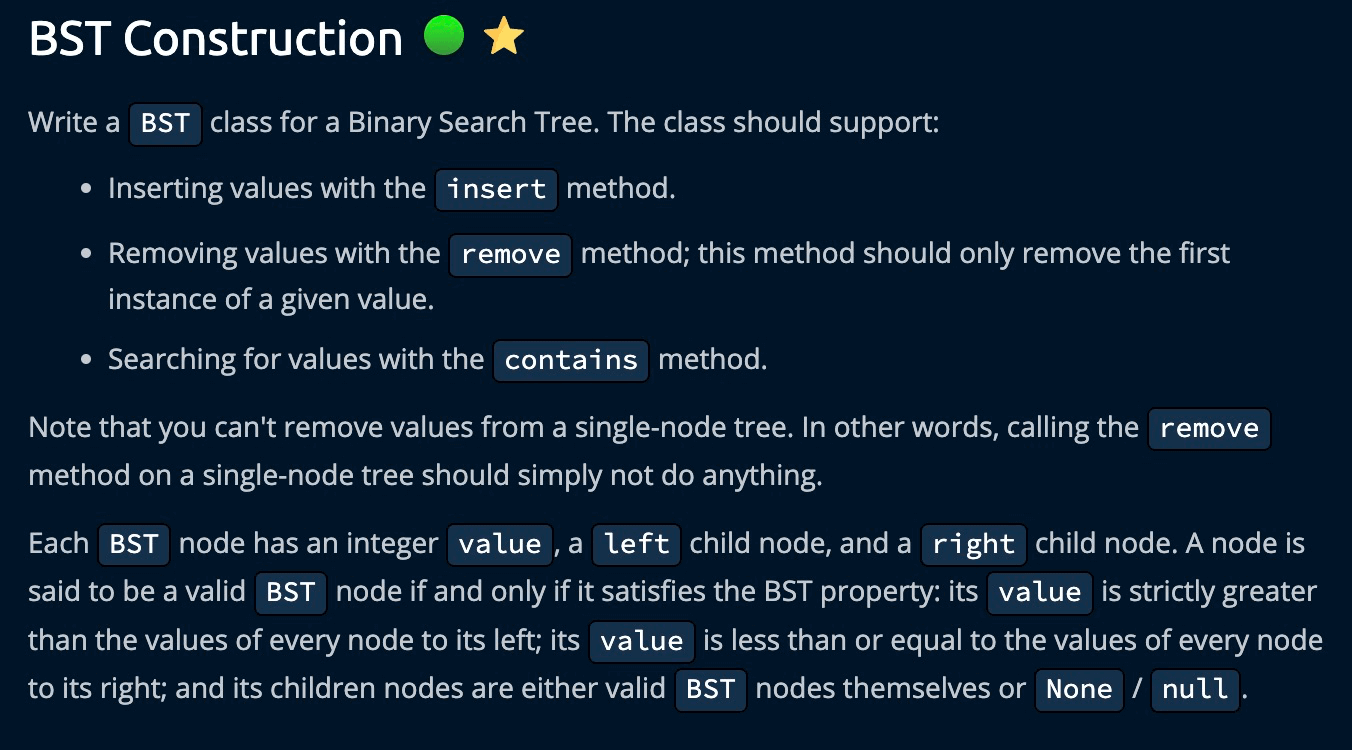Select the "null" code tag
The image size is (1352, 750).
(x=1196, y=690)
